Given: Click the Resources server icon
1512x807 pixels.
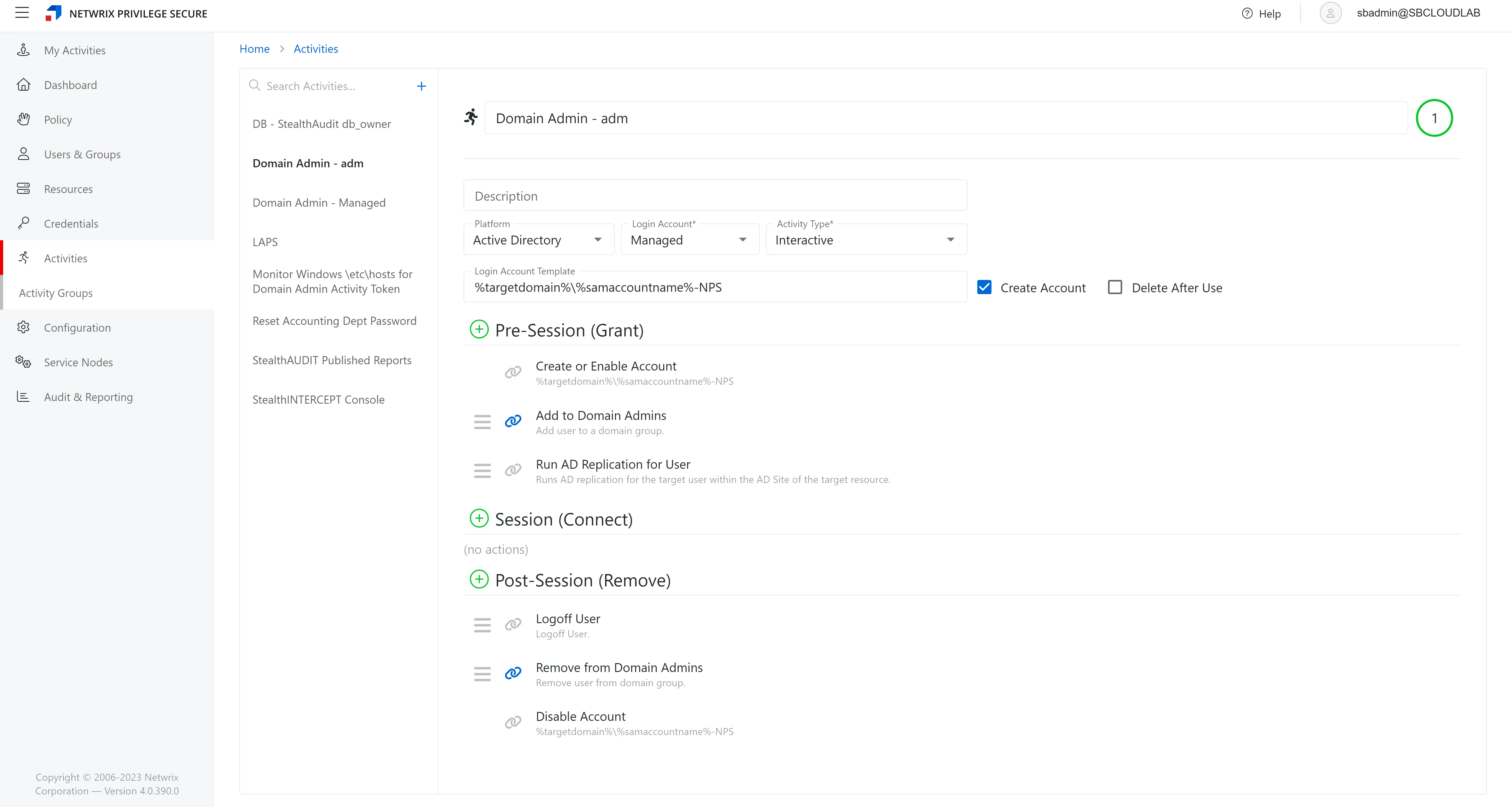Looking at the screenshot, I should (x=23, y=189).
